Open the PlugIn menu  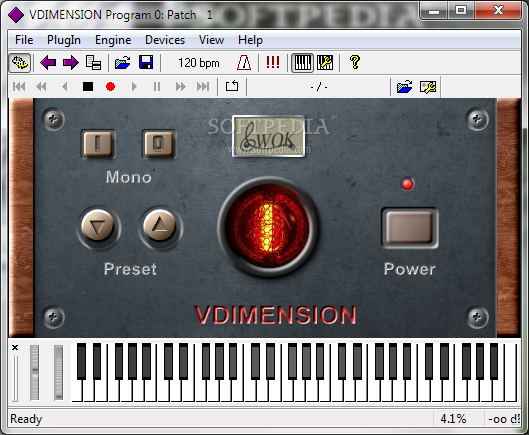click(64, 40)
